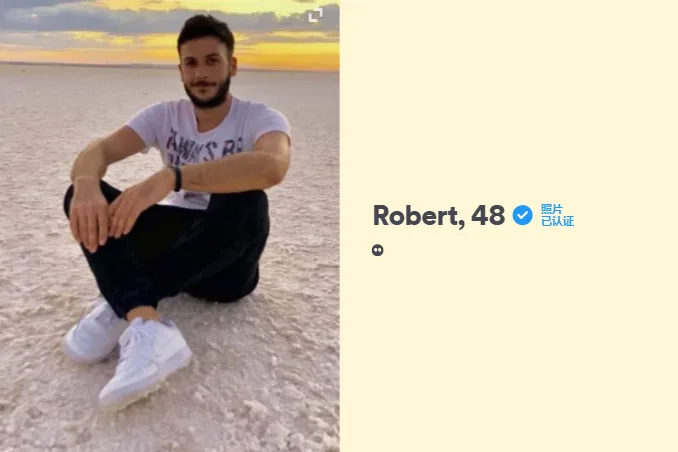Open the 照片已认证 verification label
Screen dimensions: 678x452
[557, 215]
